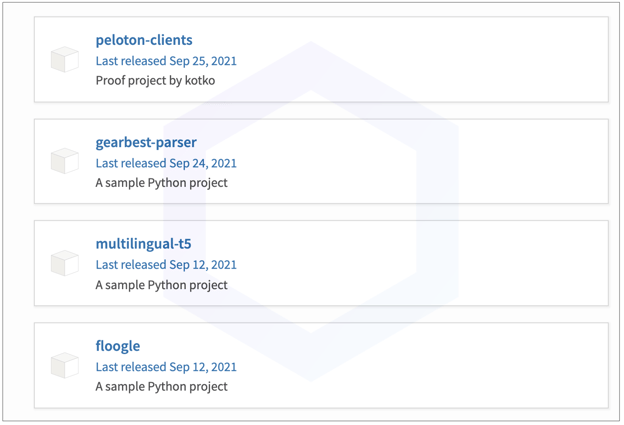
Task: Open the gearbest-parser project link
Action: (x=146, y=142)
